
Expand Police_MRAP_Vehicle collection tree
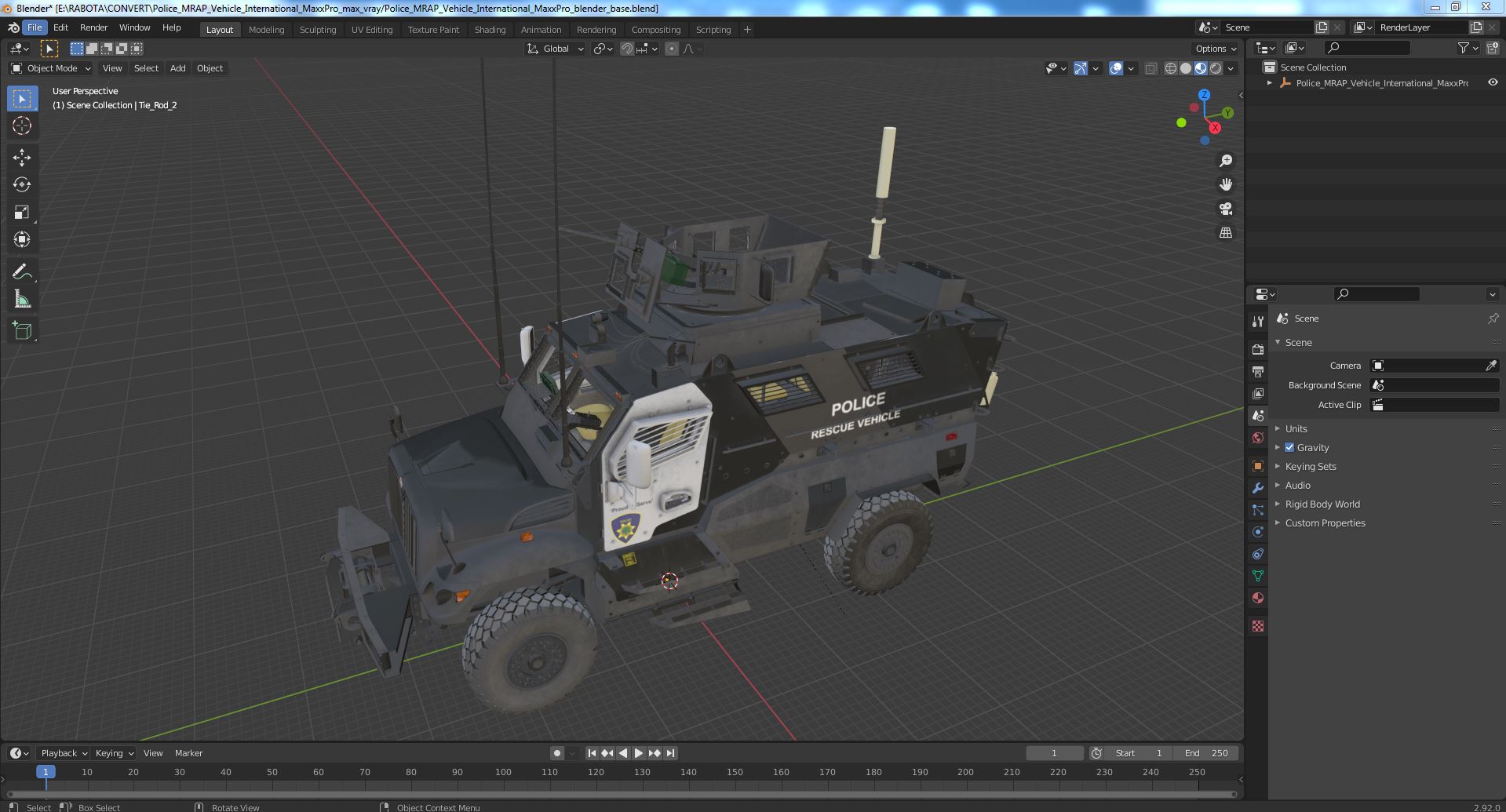(1270, 82)
